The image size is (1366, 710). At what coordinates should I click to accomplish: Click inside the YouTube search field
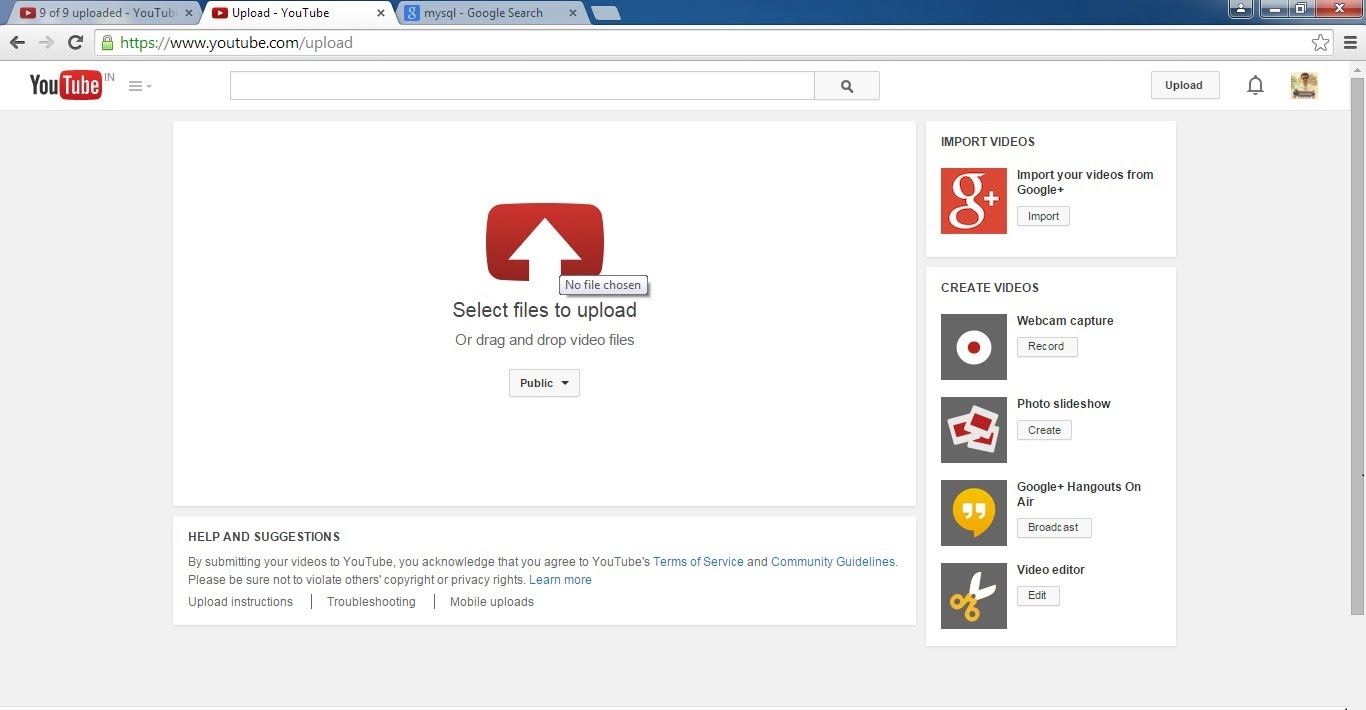522,86
